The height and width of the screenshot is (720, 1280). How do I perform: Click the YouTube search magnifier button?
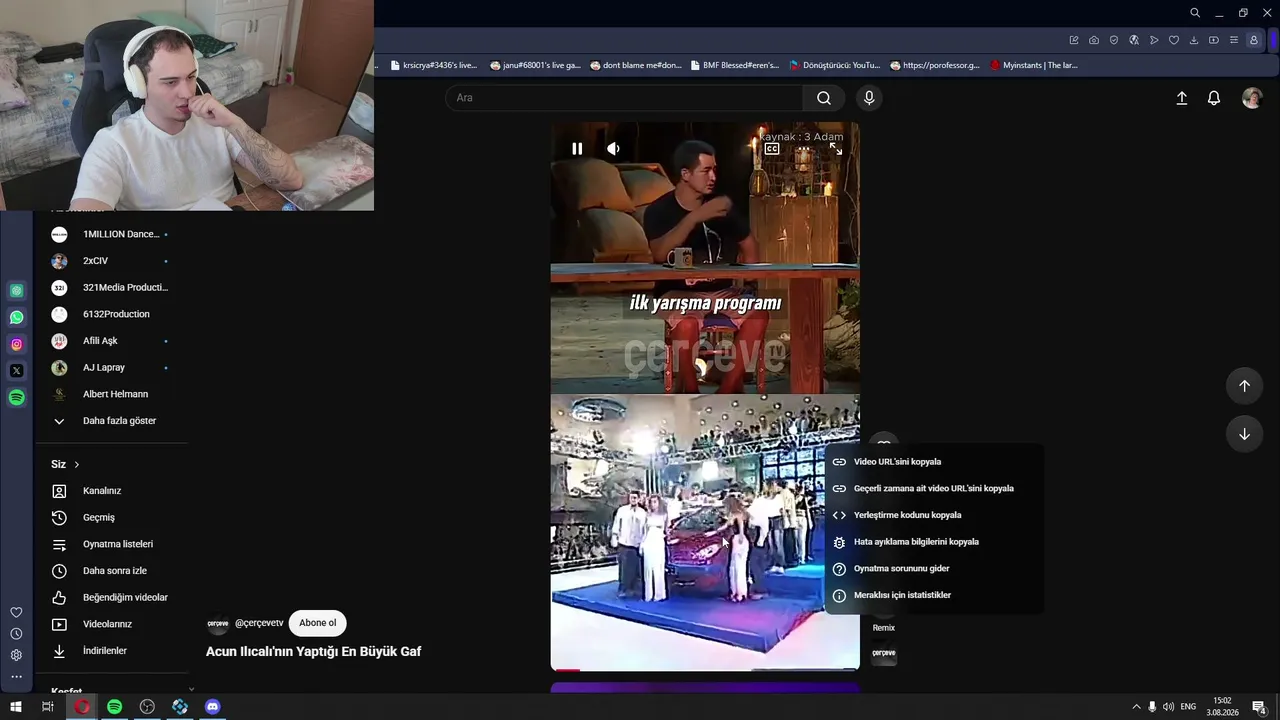click(x=824, y=98)
